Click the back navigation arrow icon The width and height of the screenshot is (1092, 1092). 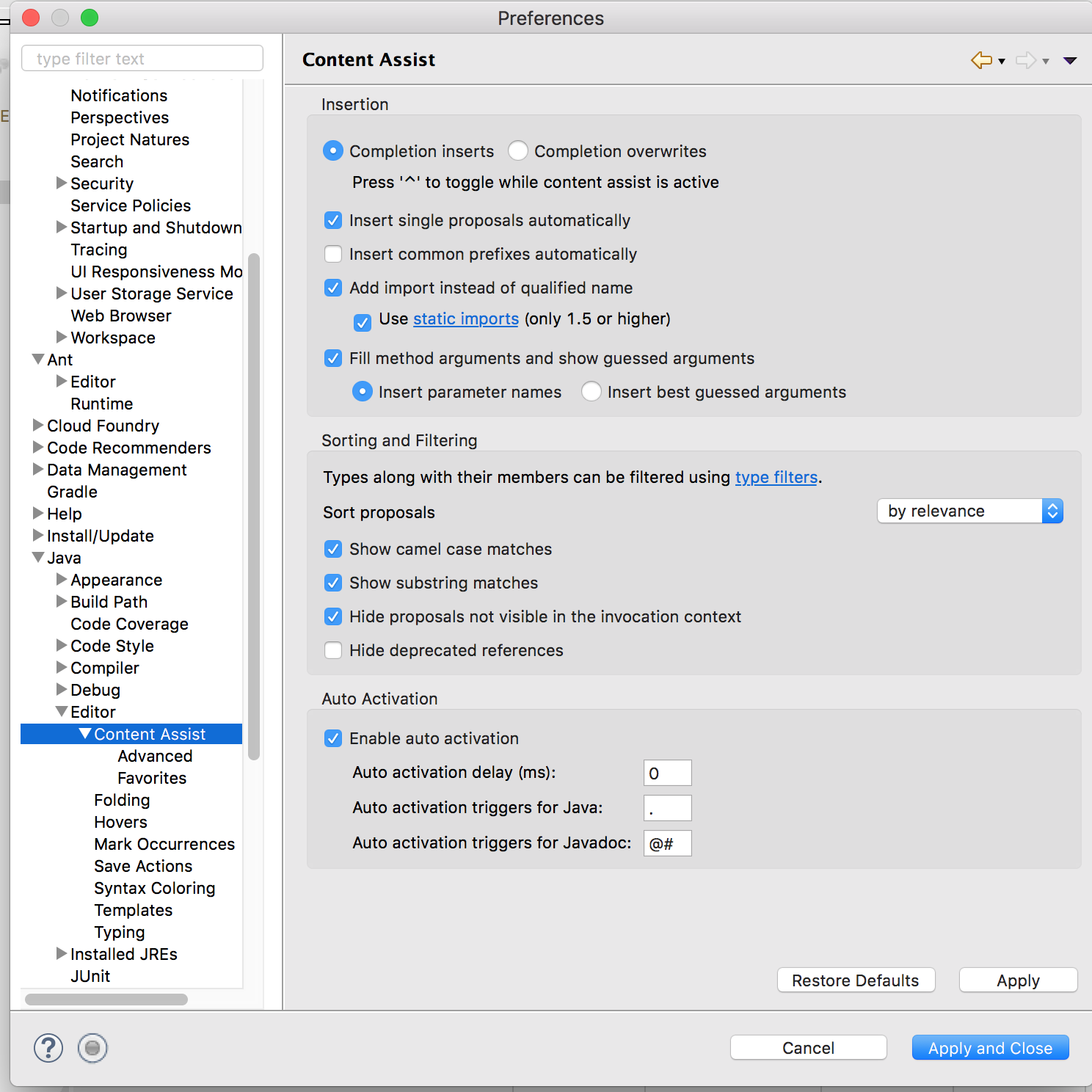click(981, 60)
